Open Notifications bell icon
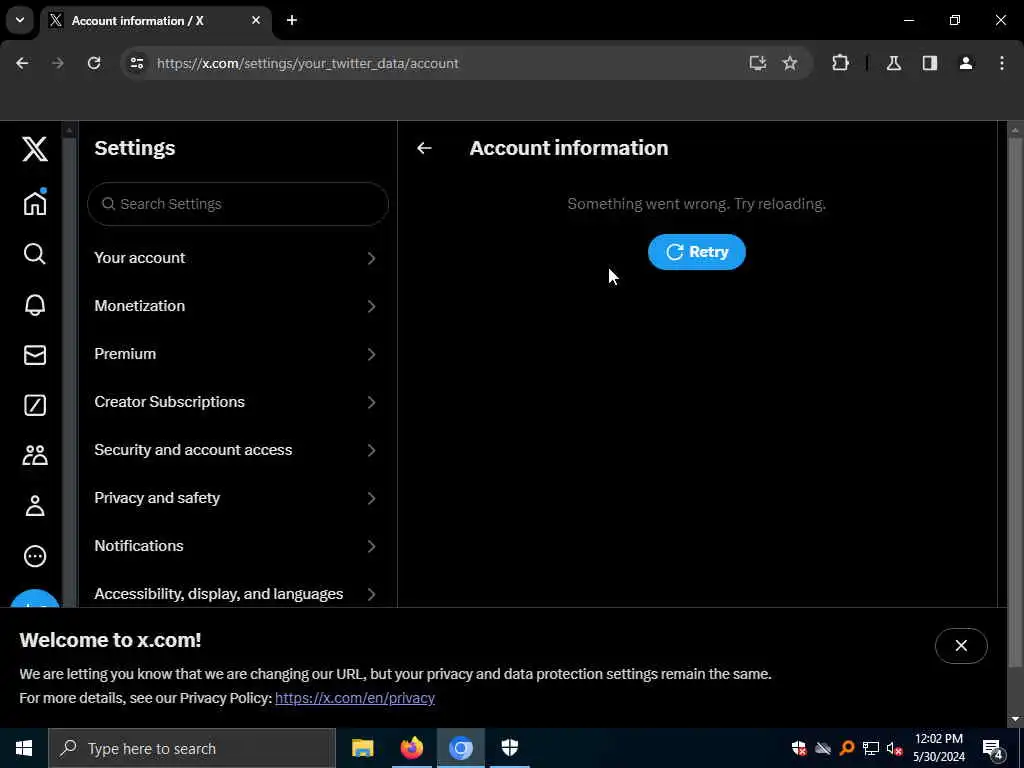1024x768 pixels. [x=35, y=304]
